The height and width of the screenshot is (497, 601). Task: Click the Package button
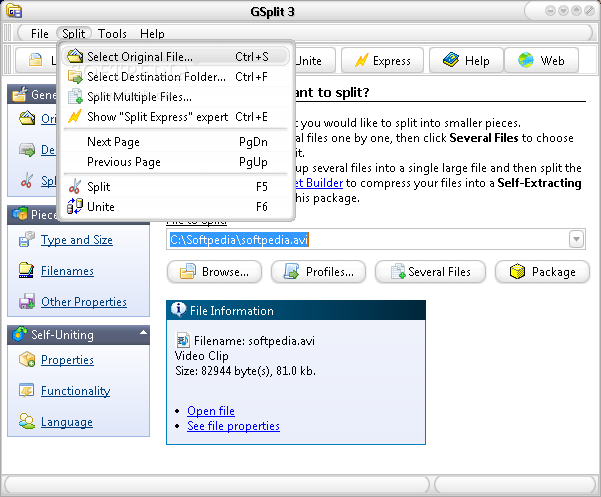pyautogui.click(x=542, y=272)
